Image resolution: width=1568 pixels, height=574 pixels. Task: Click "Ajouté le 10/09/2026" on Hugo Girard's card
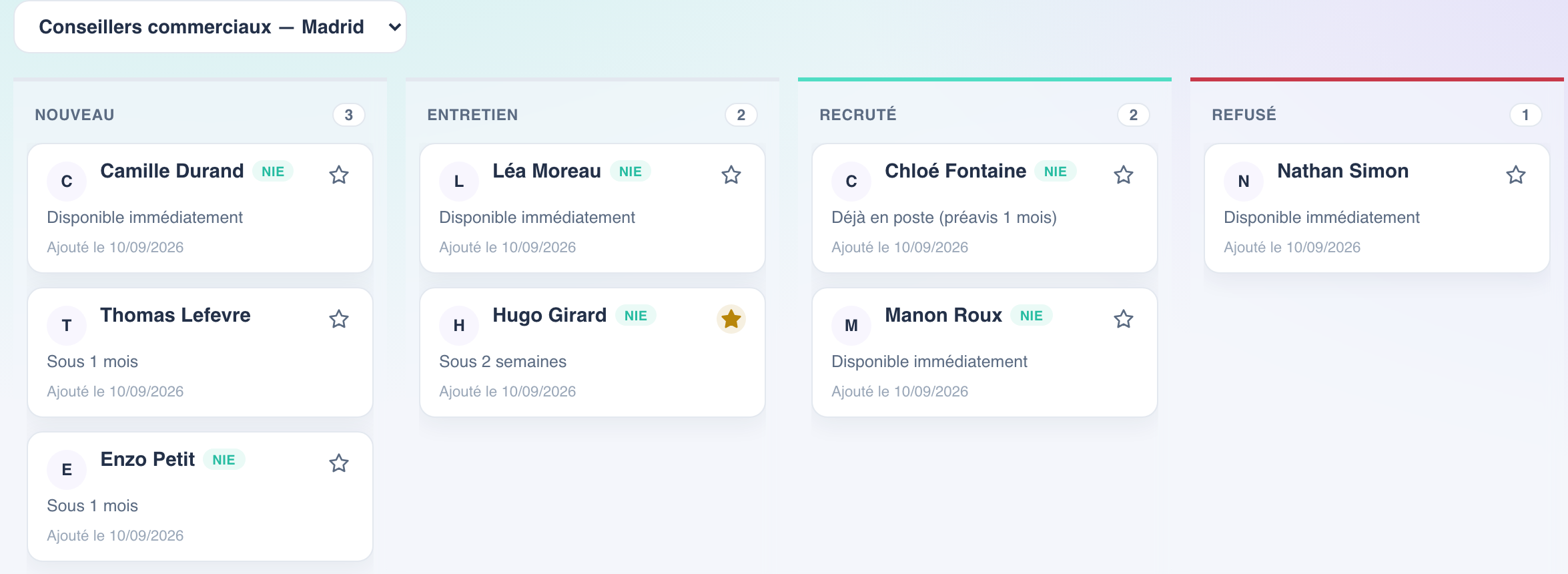click(507, 392)
